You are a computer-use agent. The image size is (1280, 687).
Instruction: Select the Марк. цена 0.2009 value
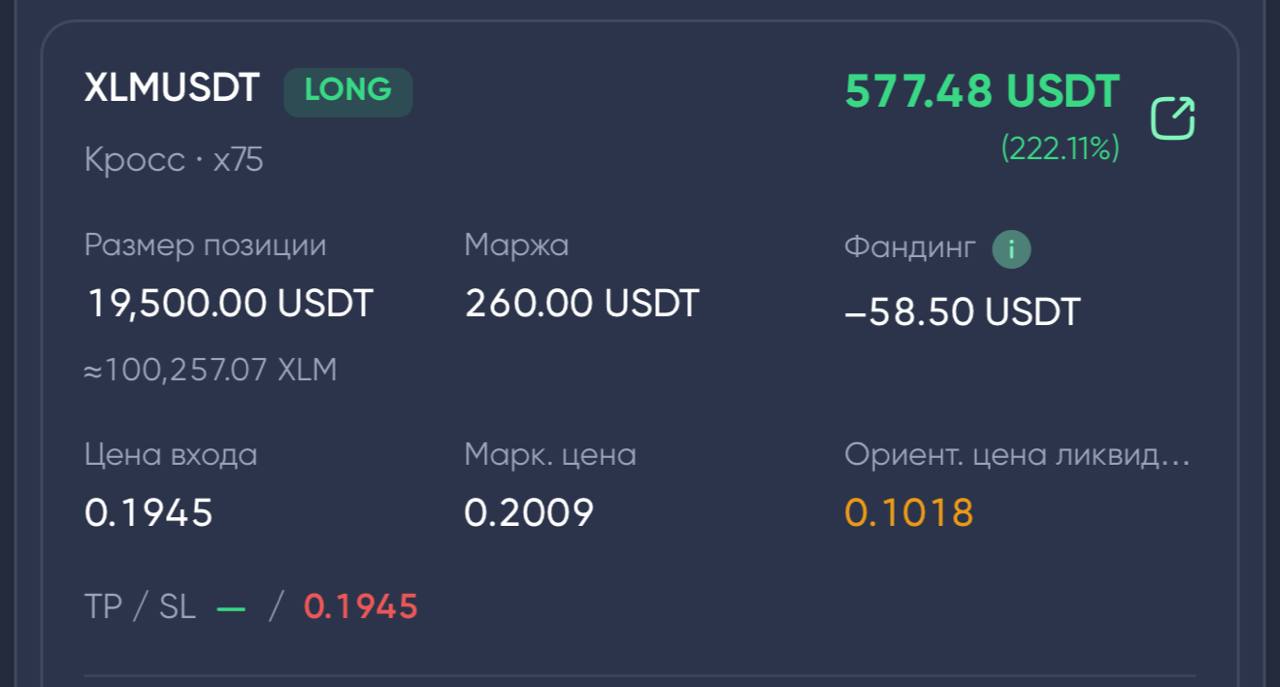(529, 513)
